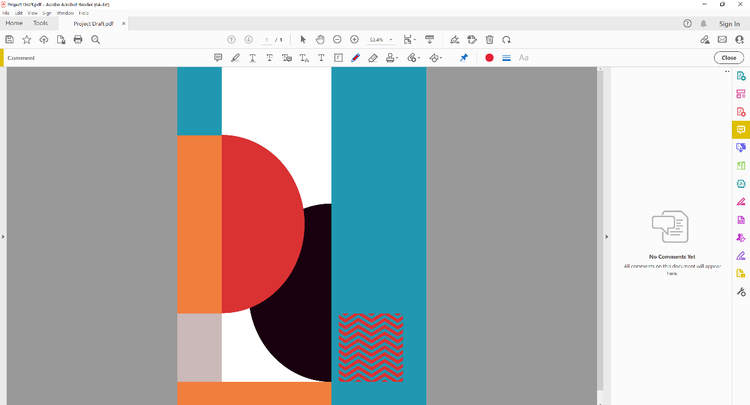The width and height of the screenshot is (750, 405).
Task: Open the Drawing shapes tool dropdown
Action: click(436, 58)
